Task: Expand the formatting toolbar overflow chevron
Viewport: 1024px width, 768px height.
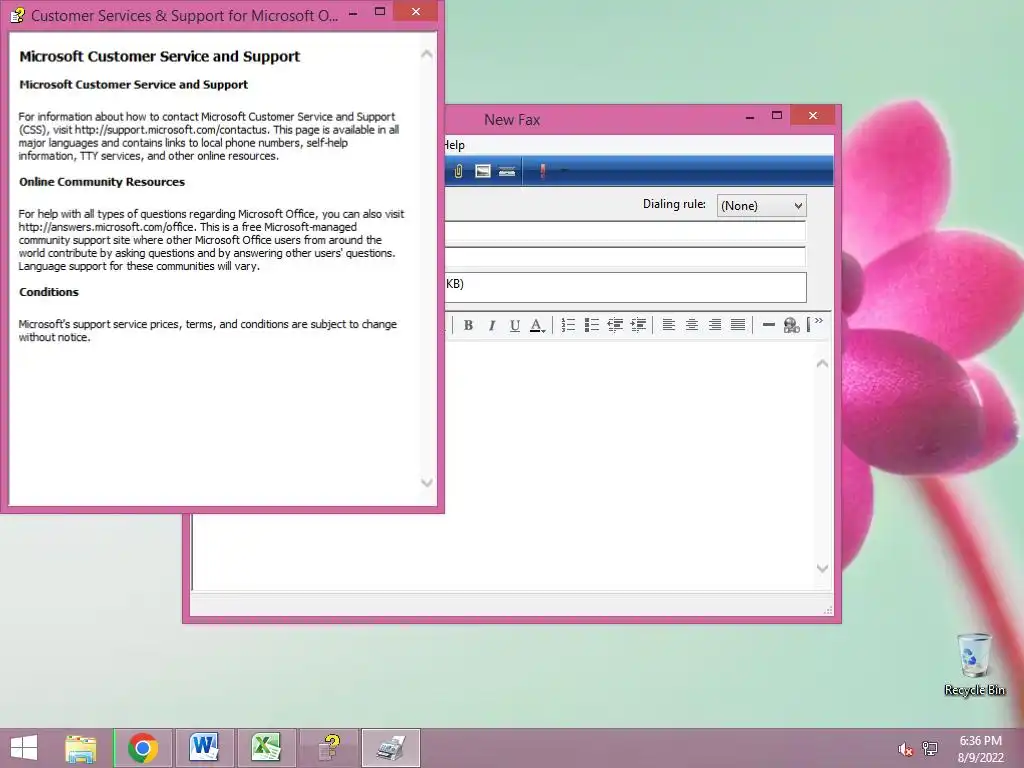Action: (x=818, y=321)
